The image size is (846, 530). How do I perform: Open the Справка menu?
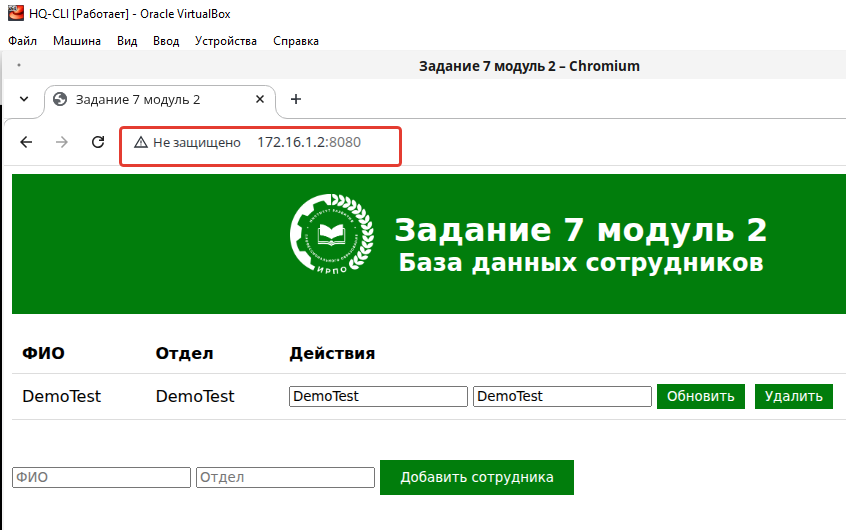(x=296, y=41)
